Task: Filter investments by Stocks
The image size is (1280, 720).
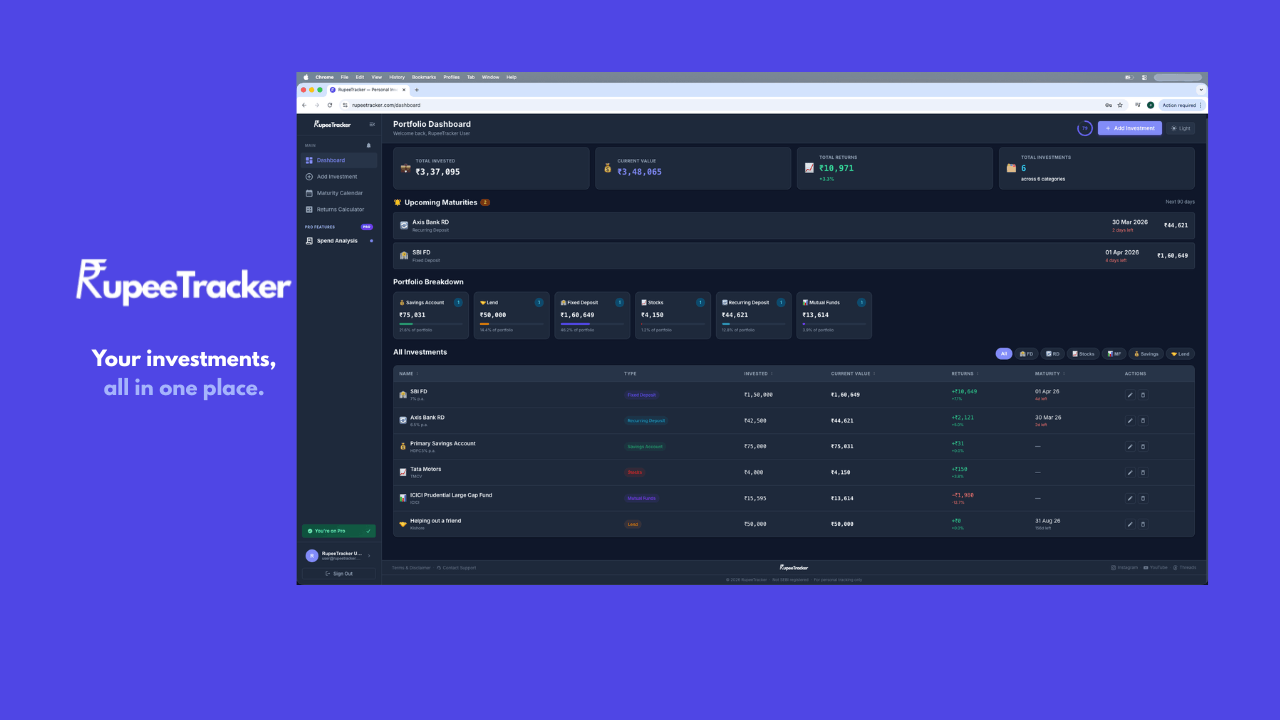Action: click(x=1083, y=353)
